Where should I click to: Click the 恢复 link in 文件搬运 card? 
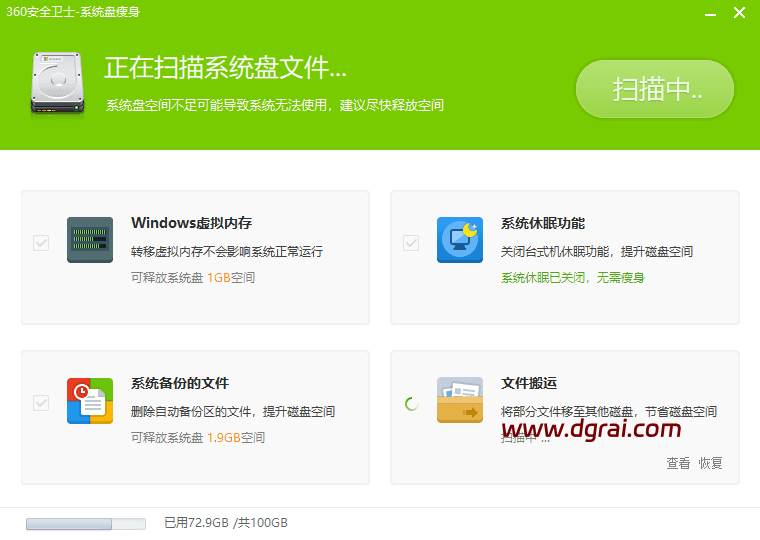point(710,463)
